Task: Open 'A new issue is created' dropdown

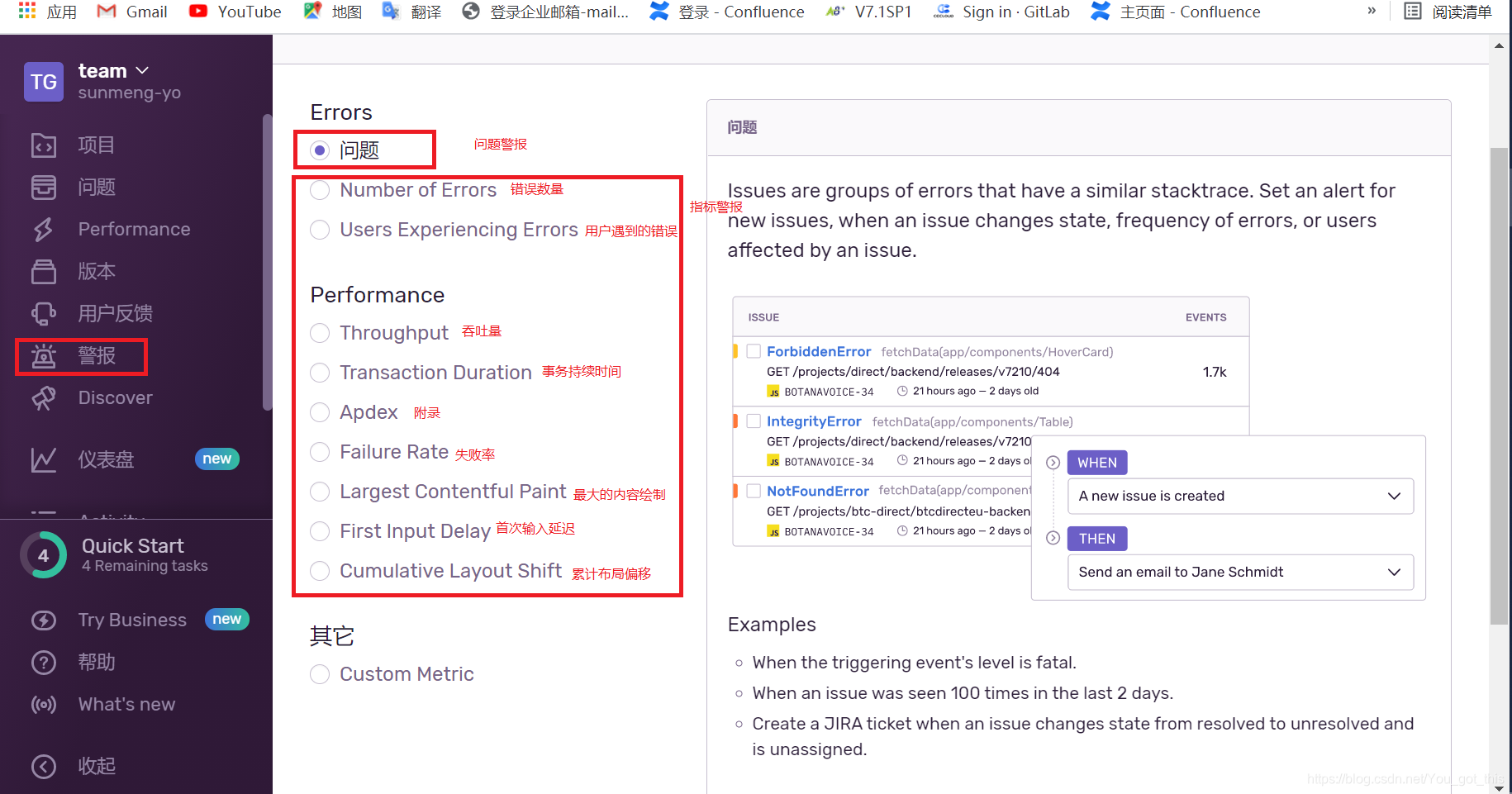Action: tap(1240, 496)
